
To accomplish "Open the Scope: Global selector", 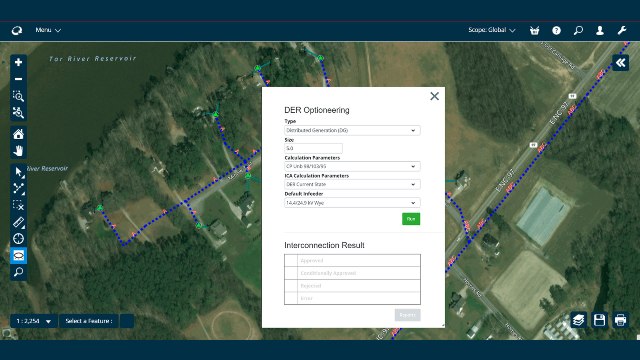I will [x=491, y=30].
